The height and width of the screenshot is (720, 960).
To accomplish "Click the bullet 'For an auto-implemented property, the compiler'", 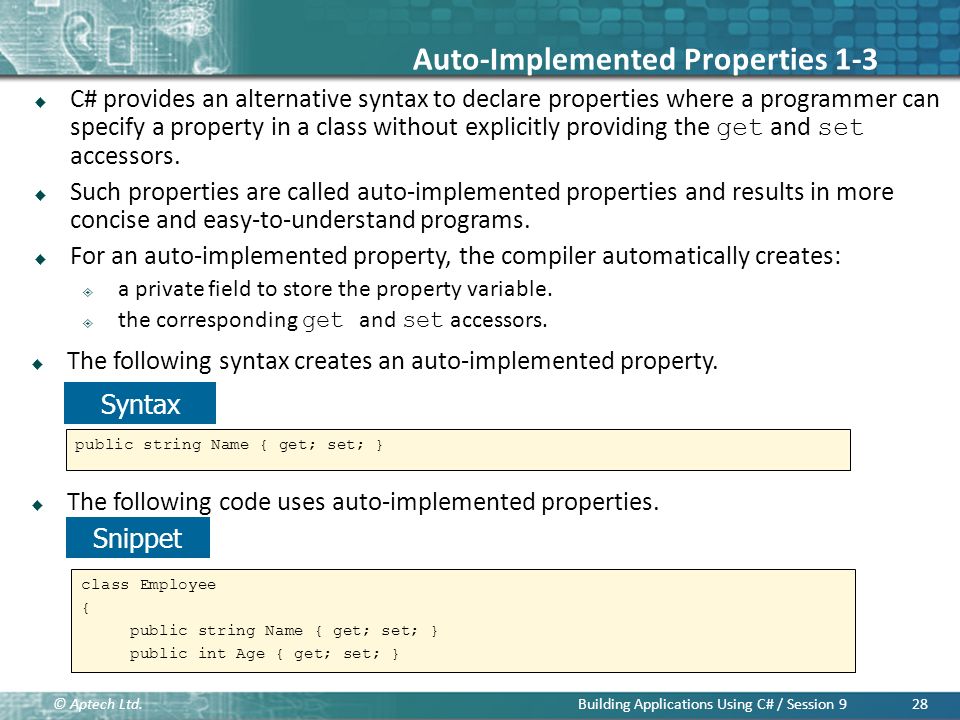I will click(x=456, y=256).
